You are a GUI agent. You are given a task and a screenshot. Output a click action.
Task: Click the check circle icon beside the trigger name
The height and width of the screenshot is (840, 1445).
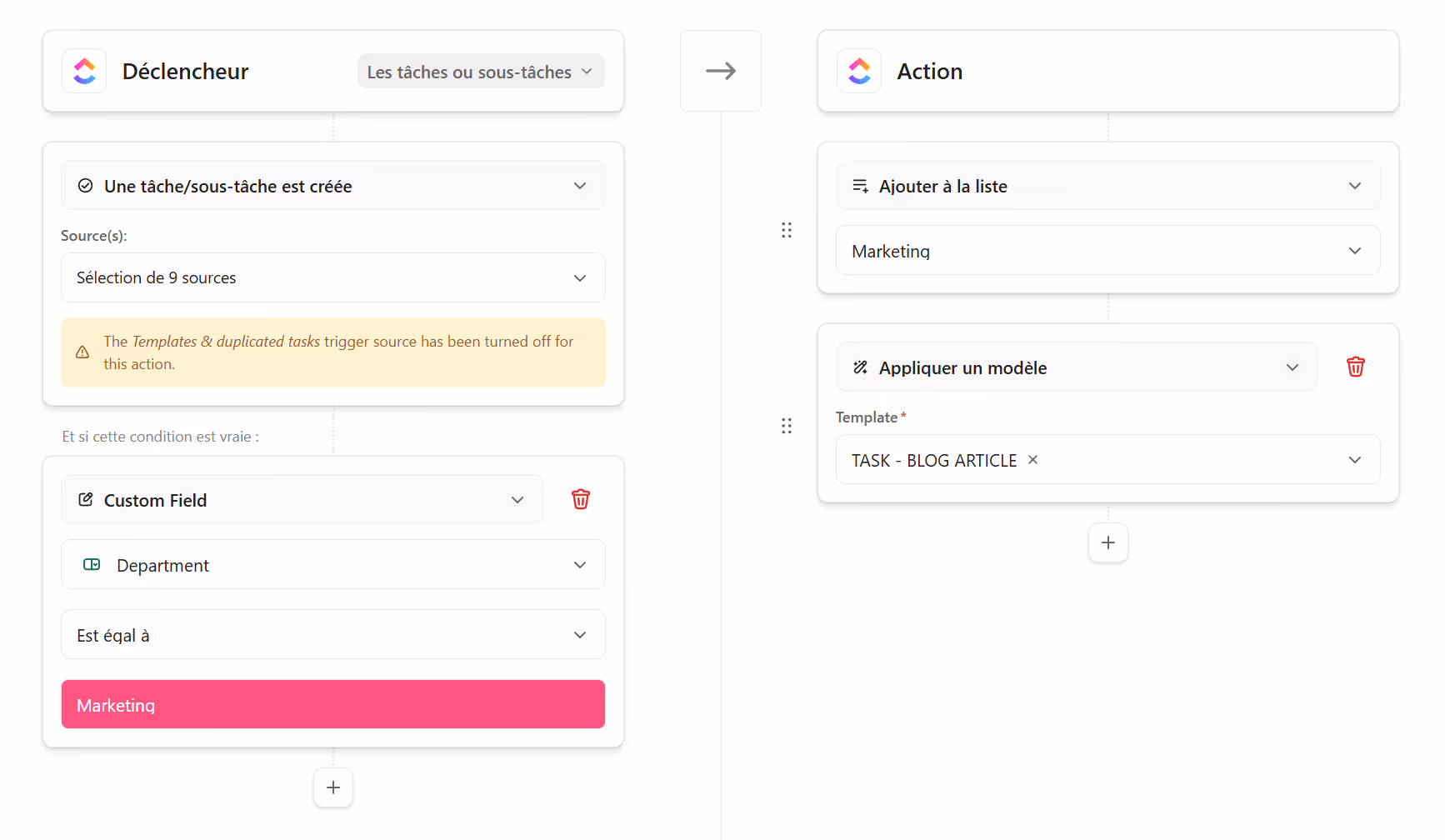tap(85, 186)
